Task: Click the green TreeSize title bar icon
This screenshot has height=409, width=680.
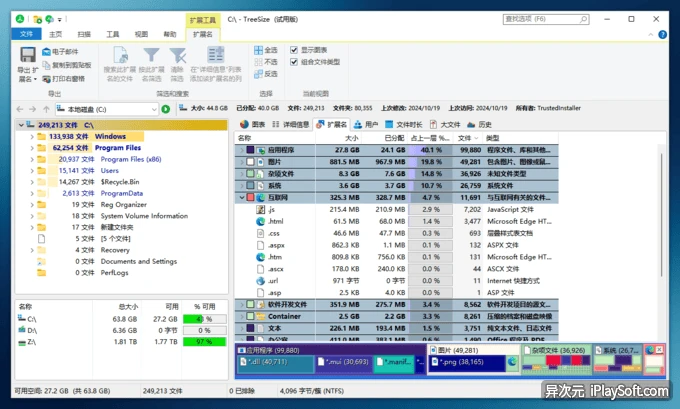Action: point(20,19)
